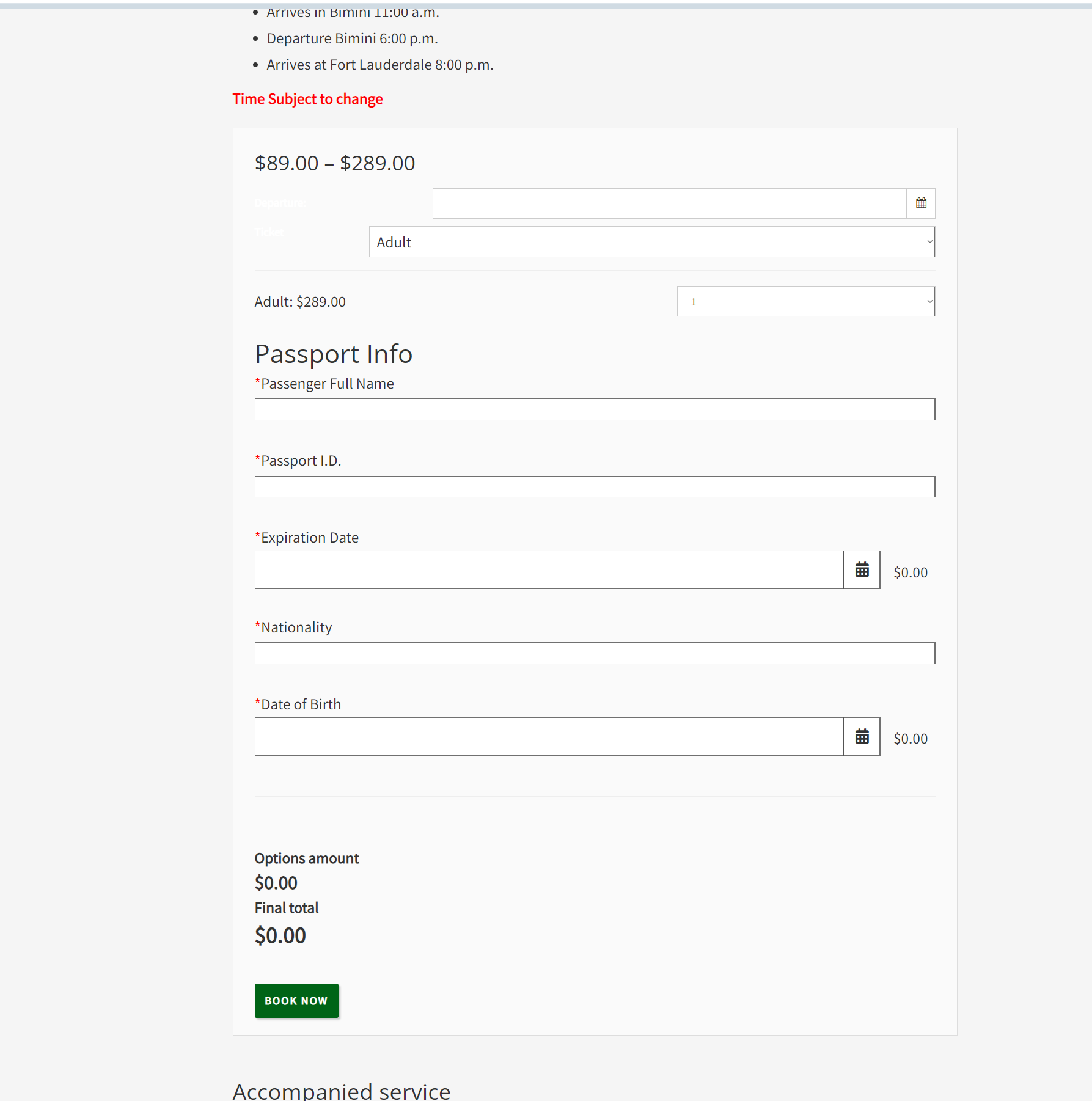The height and width of the screenshot is (1101, 1092).
Task: Click the quantity dropdown chevron arrow
Action: coord(929,301)
